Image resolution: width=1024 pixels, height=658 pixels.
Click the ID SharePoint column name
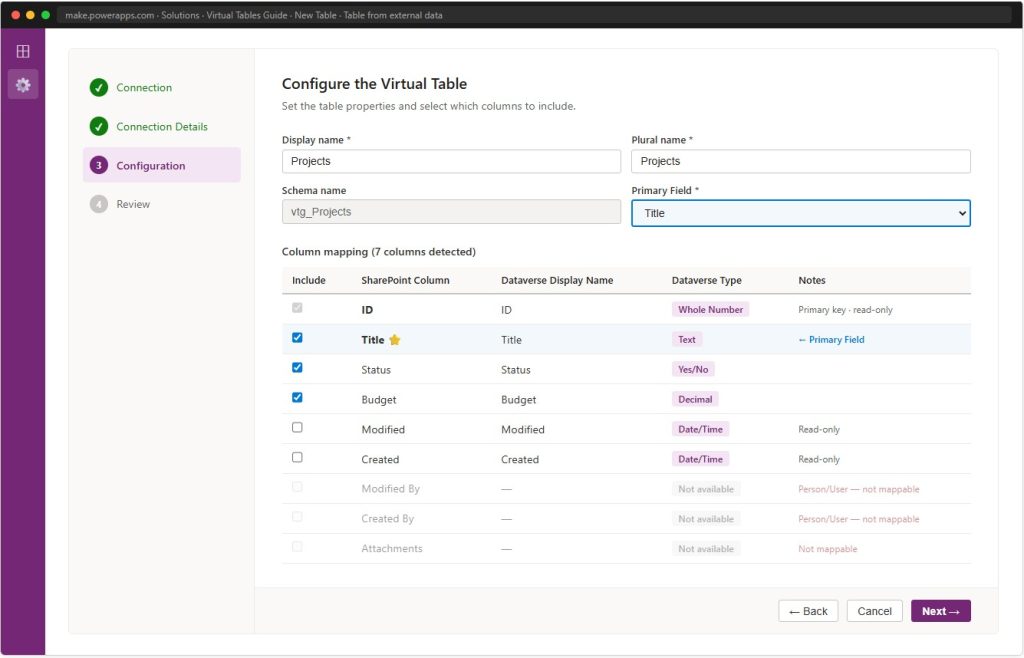(367, 310)
